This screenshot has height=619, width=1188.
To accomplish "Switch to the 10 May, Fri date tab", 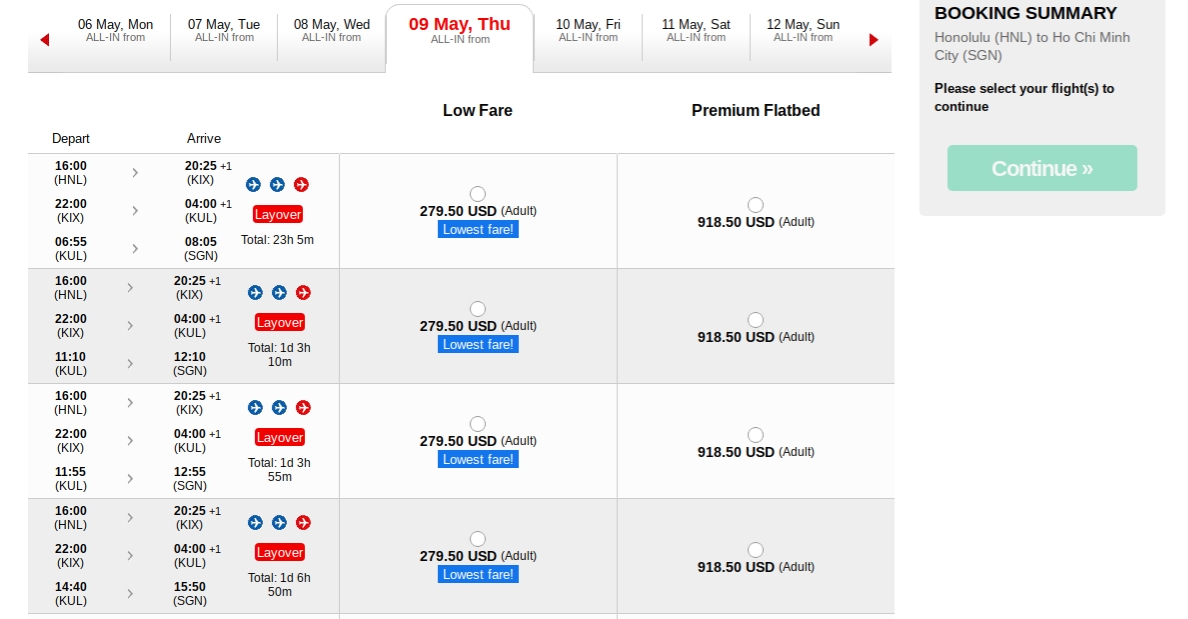I will pyautogui.click(x=588, y=31).
